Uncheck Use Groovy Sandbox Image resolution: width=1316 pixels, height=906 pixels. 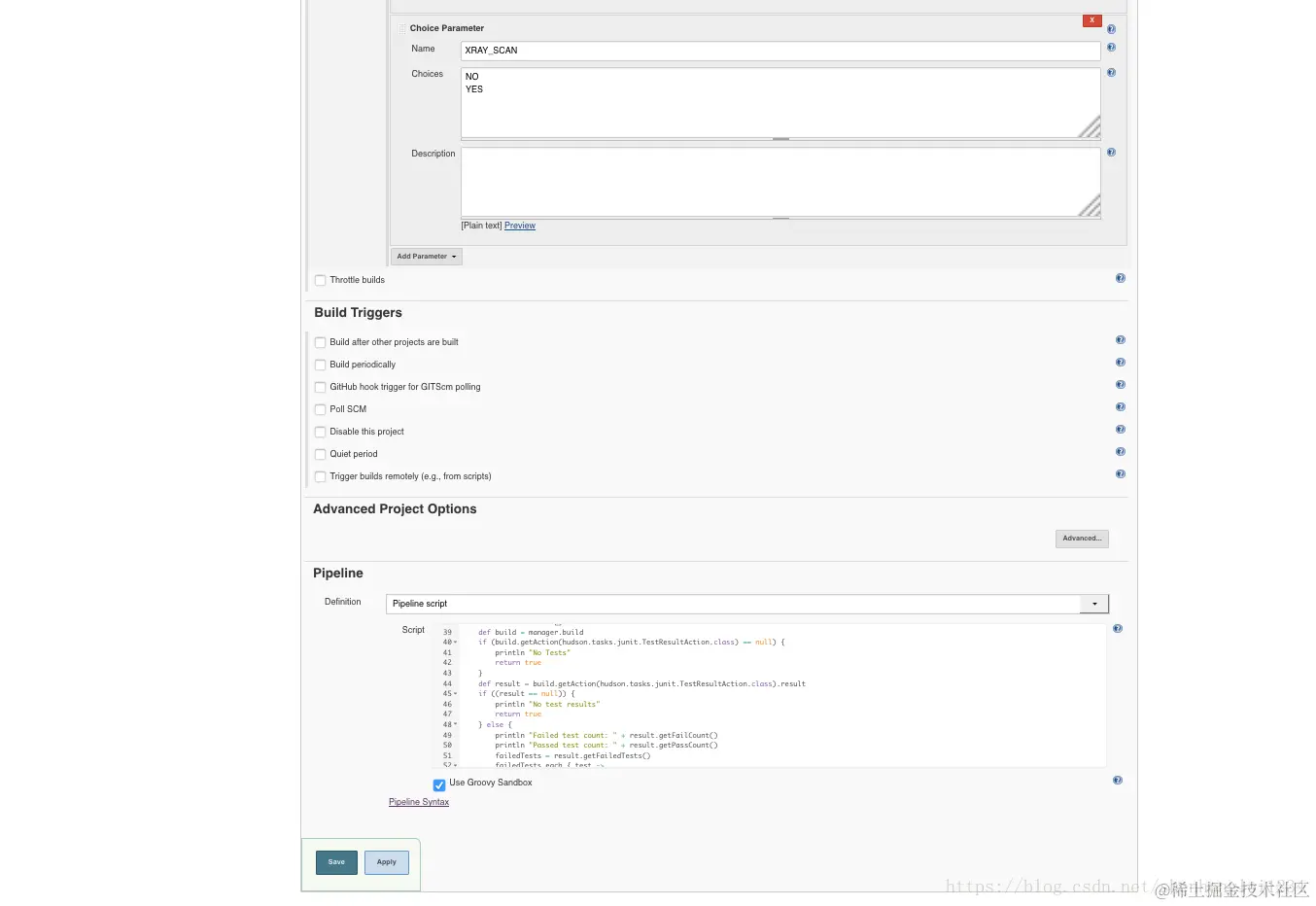439,784
